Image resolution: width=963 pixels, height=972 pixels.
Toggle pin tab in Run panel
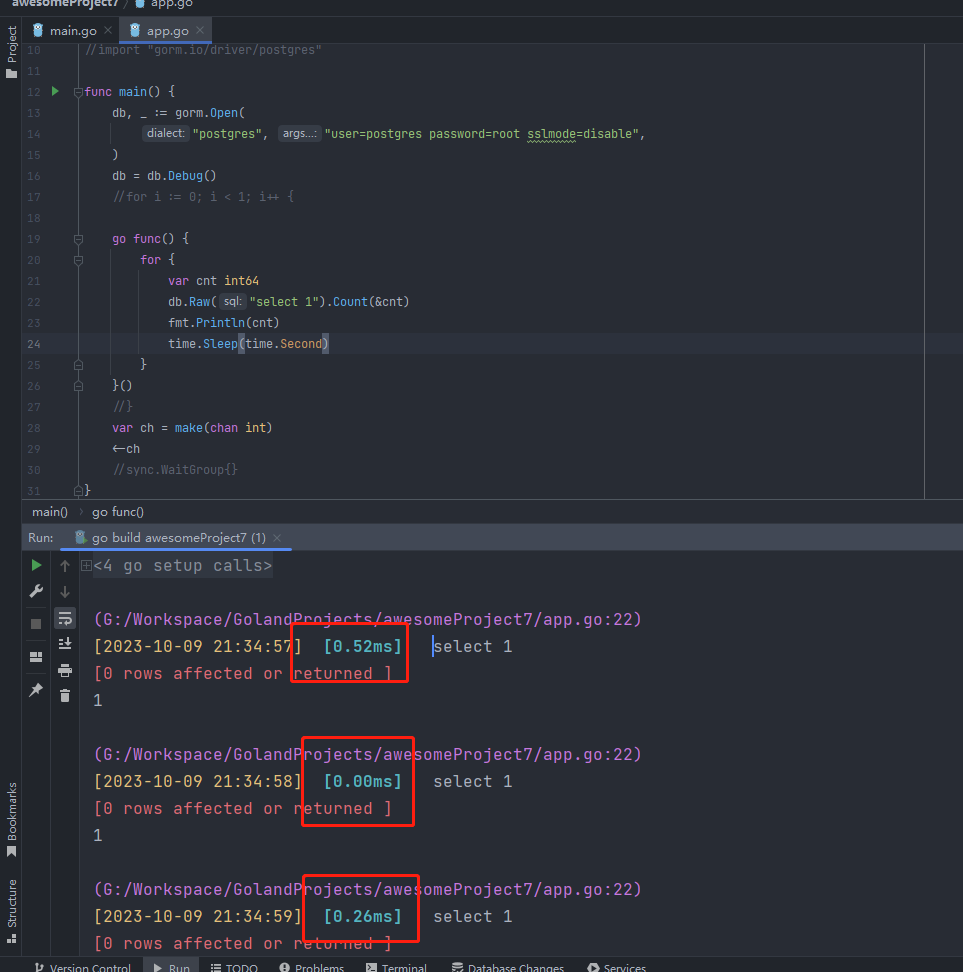[x=36, y=690]
